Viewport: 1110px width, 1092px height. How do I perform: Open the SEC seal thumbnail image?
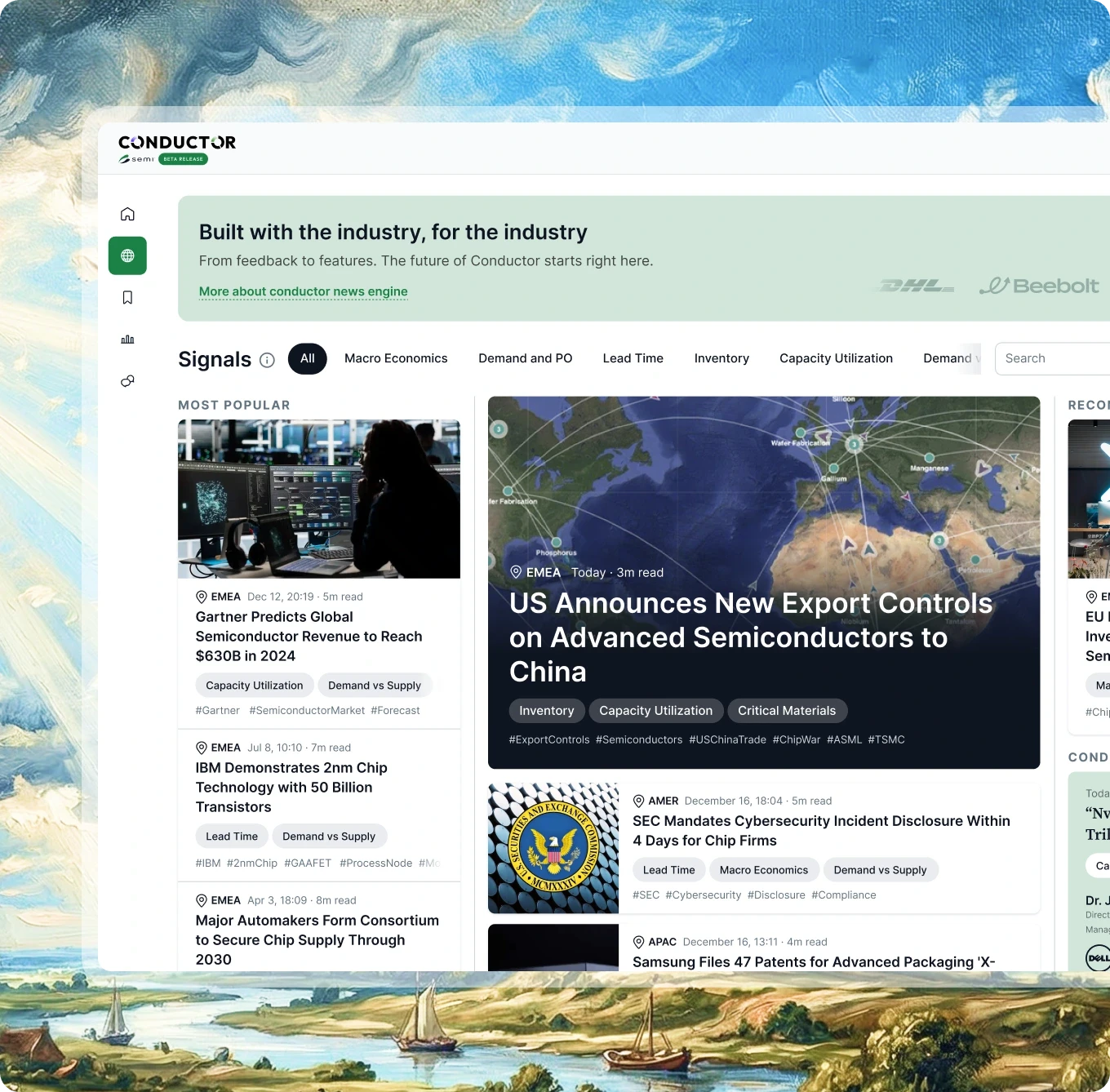point(553,848)
